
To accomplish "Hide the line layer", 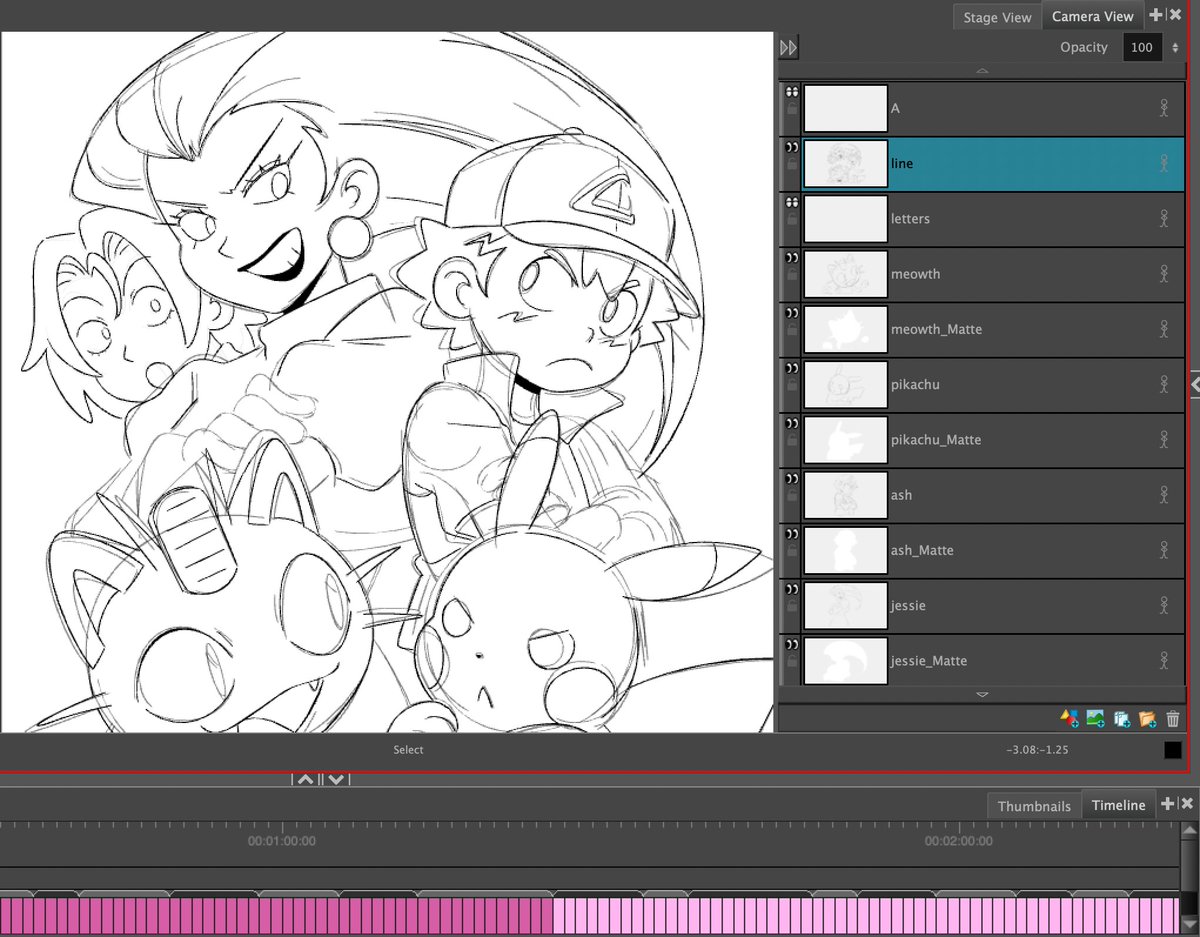I will pos(792,146).
